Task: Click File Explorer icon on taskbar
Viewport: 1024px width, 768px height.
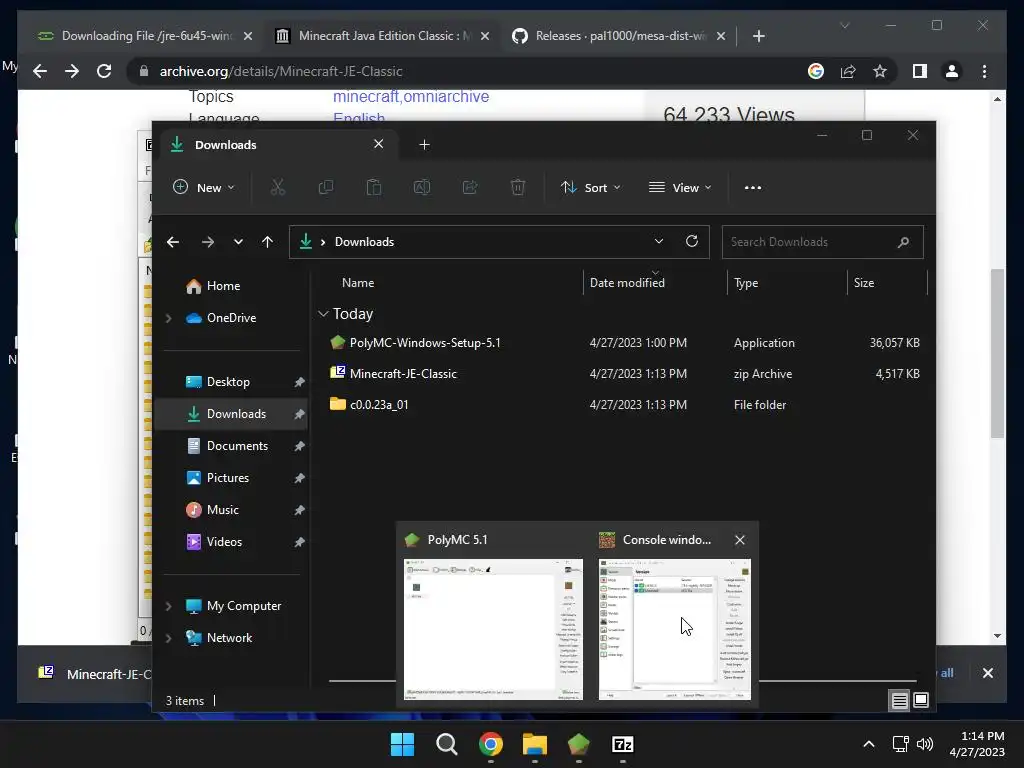Action: tap(534, 744)
